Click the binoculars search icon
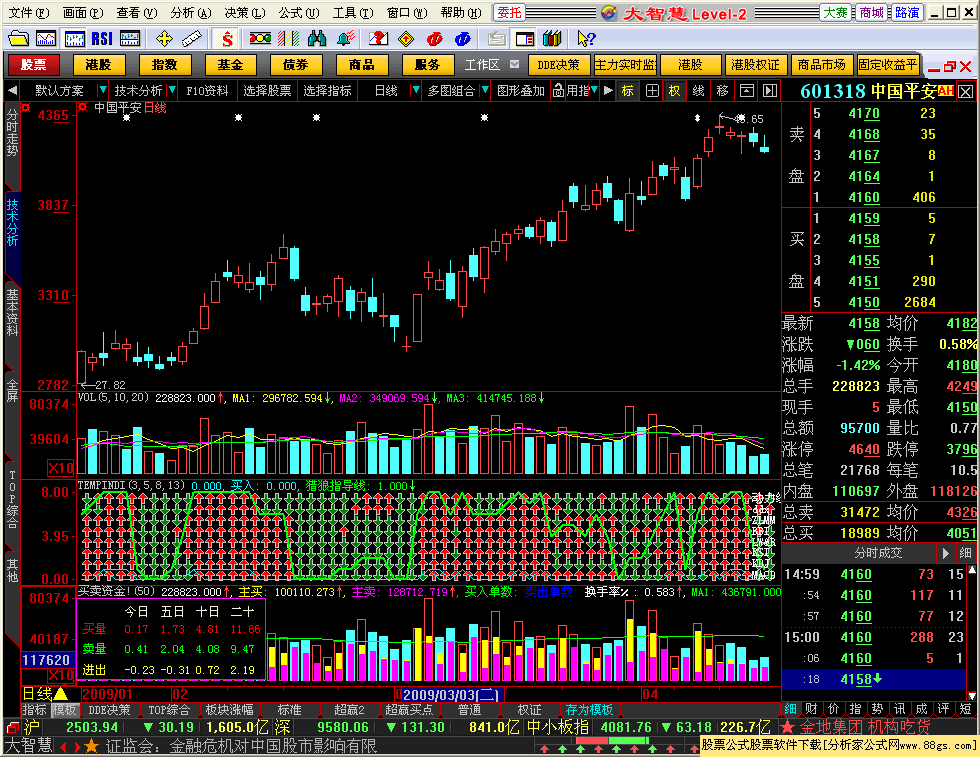Viewport: 980px width, 757px height. (317, 39)
